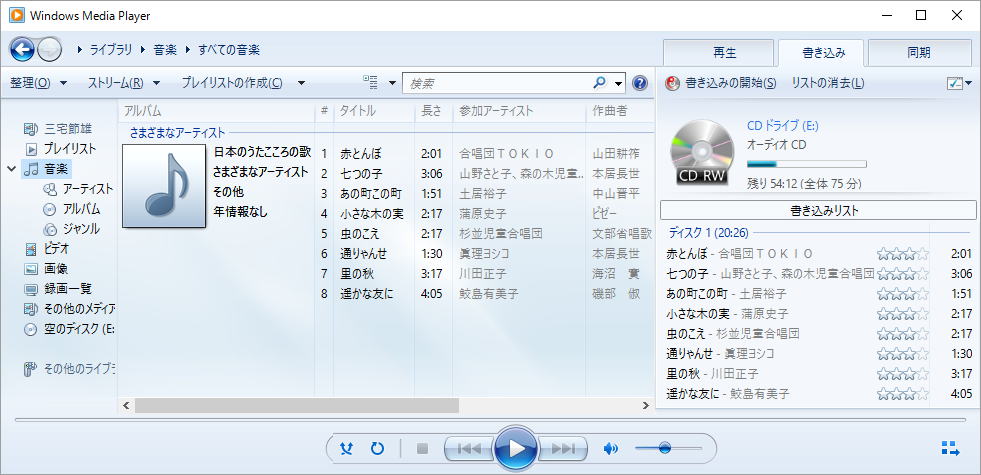The image size is (981, 475).
Task: Click 書き込みの開始 to start burning
Action: (720, 83)
